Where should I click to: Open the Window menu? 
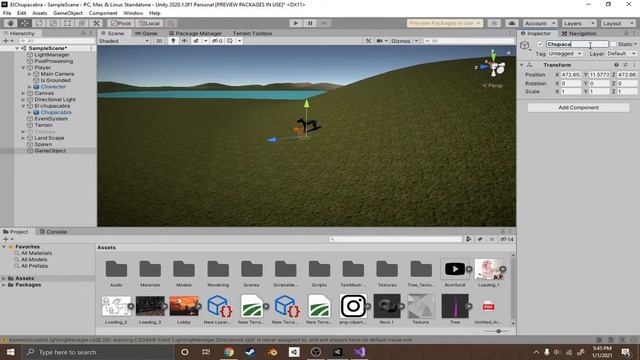tap(133, 13)
